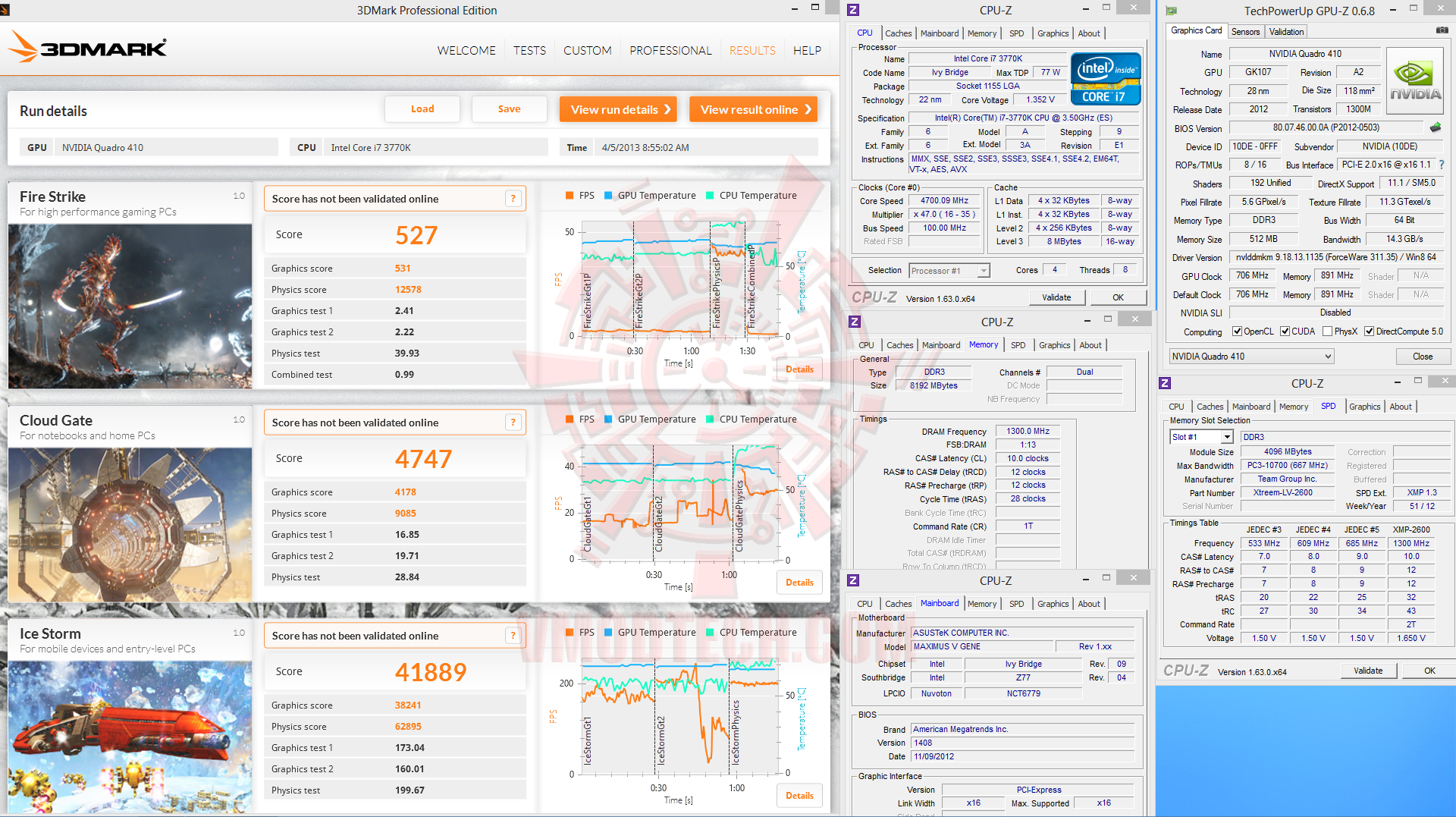Image resolution: width=1456 pixels, height=817 pixels.
Task: Select the RESULTS tab in 3DMark
Action: click(752, 51)
